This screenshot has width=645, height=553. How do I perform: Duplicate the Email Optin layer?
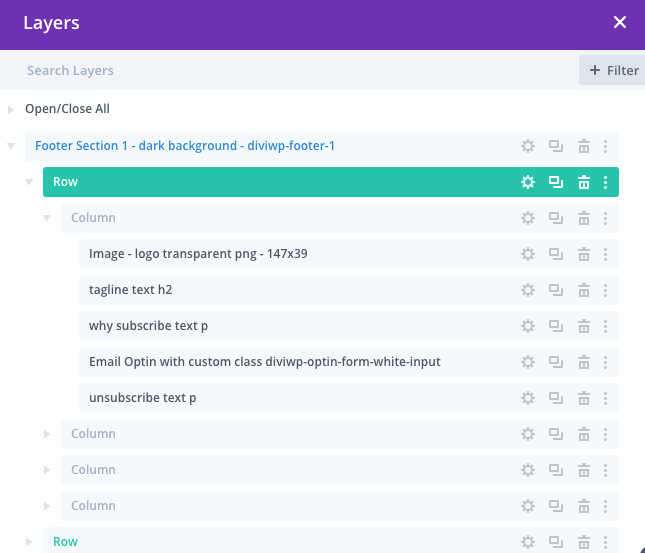click(556, 362)
